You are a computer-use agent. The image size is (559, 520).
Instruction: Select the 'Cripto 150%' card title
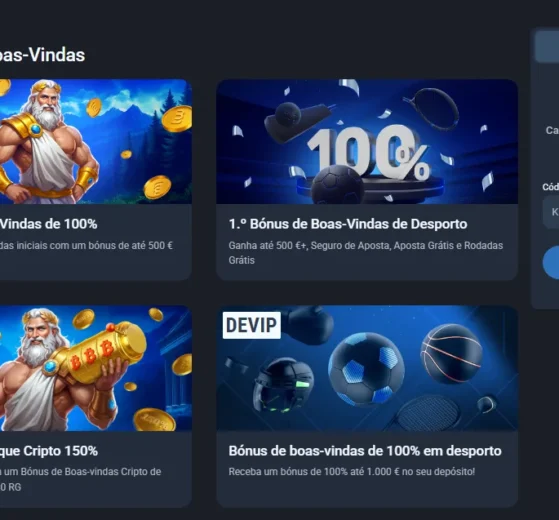coord(49,451)
